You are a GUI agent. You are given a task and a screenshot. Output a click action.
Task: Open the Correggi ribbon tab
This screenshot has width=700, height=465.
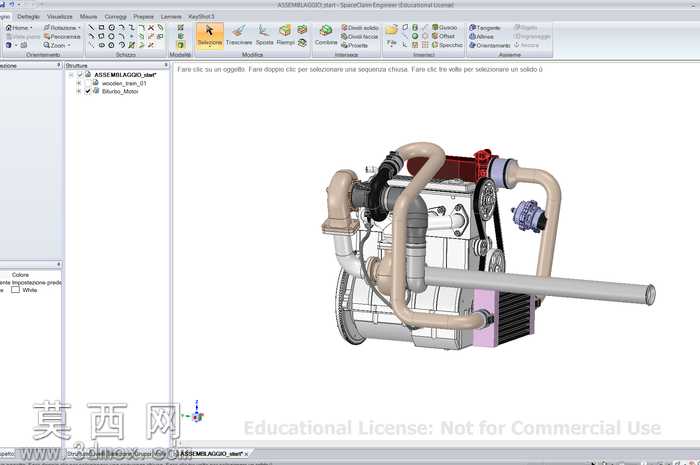(x=116, y=17)
